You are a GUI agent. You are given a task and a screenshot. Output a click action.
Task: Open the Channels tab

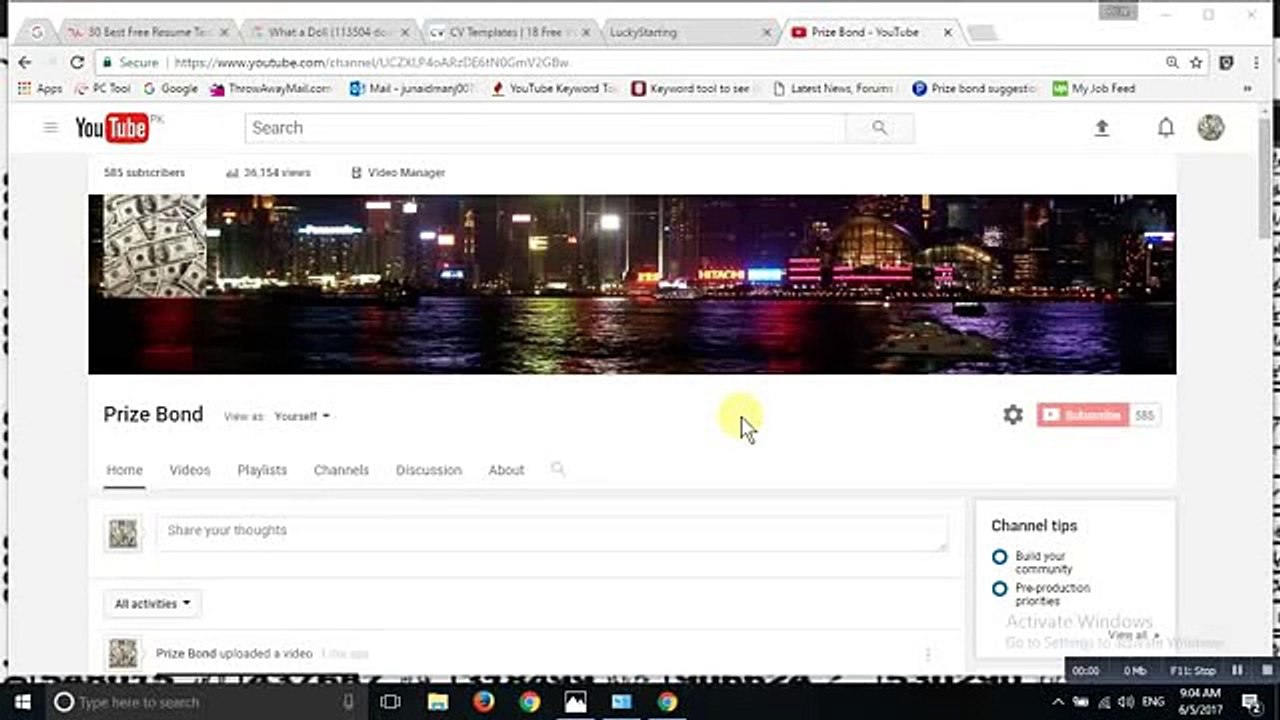341,470
